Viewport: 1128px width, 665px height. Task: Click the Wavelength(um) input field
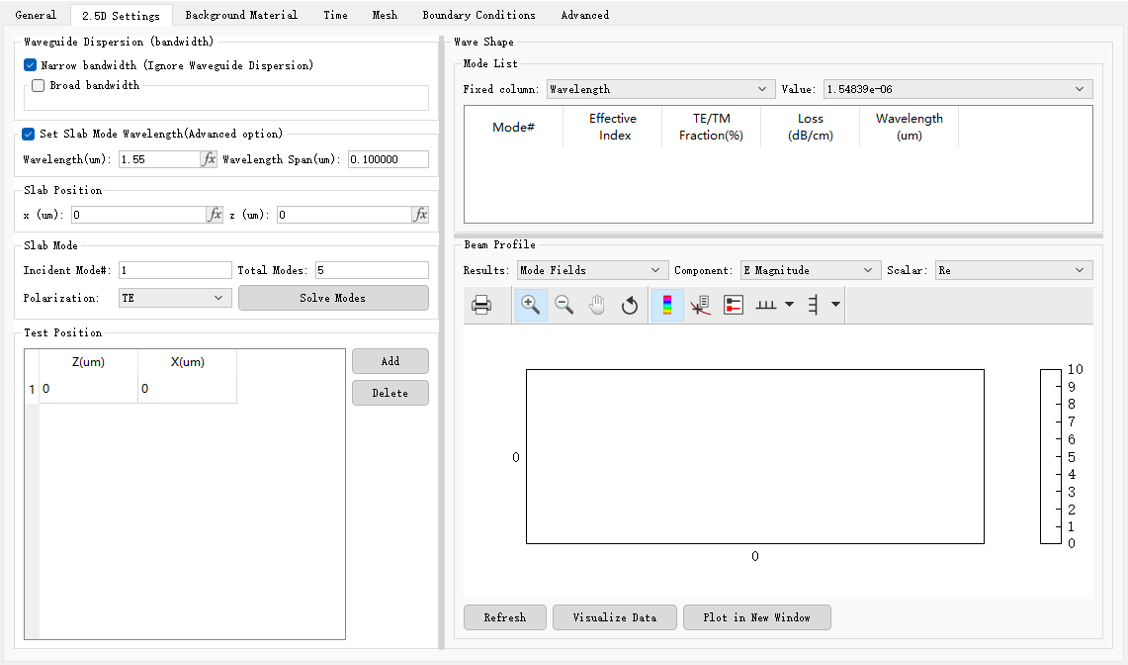[160, 159]
